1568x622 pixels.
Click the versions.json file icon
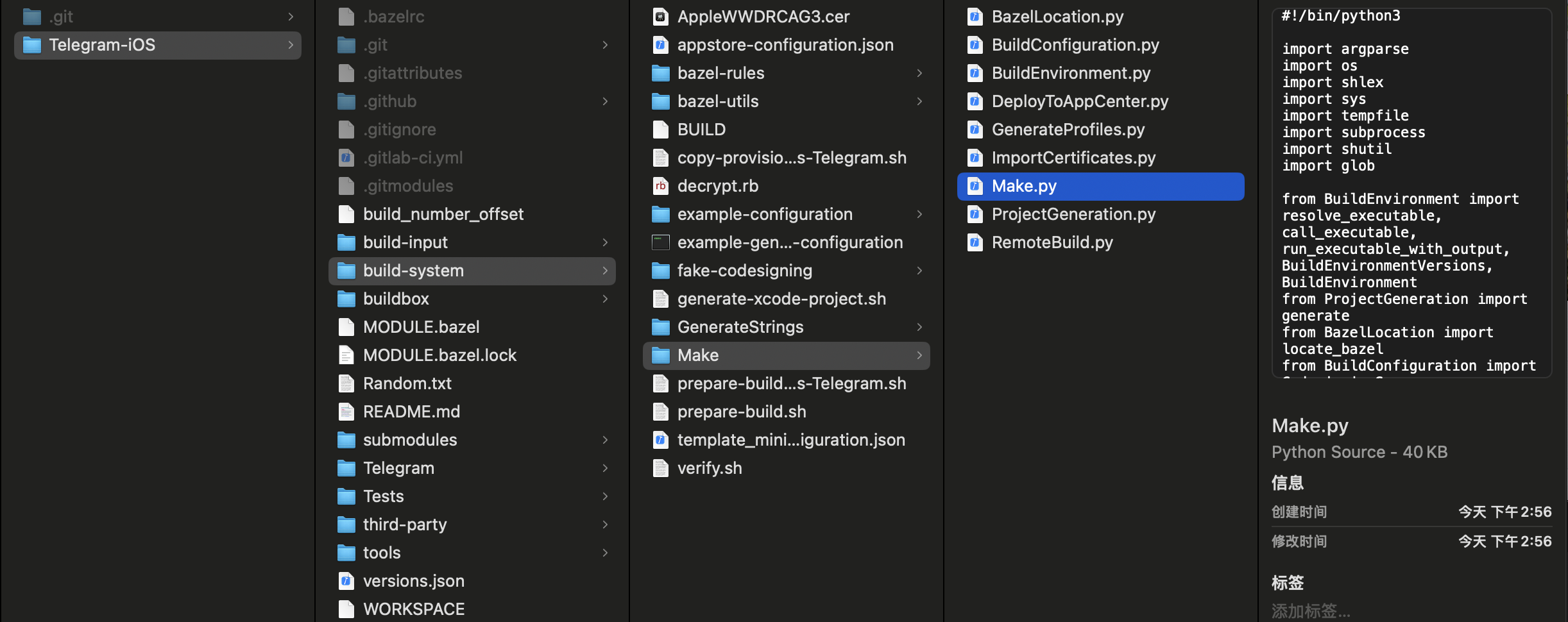tap(346, 581)
